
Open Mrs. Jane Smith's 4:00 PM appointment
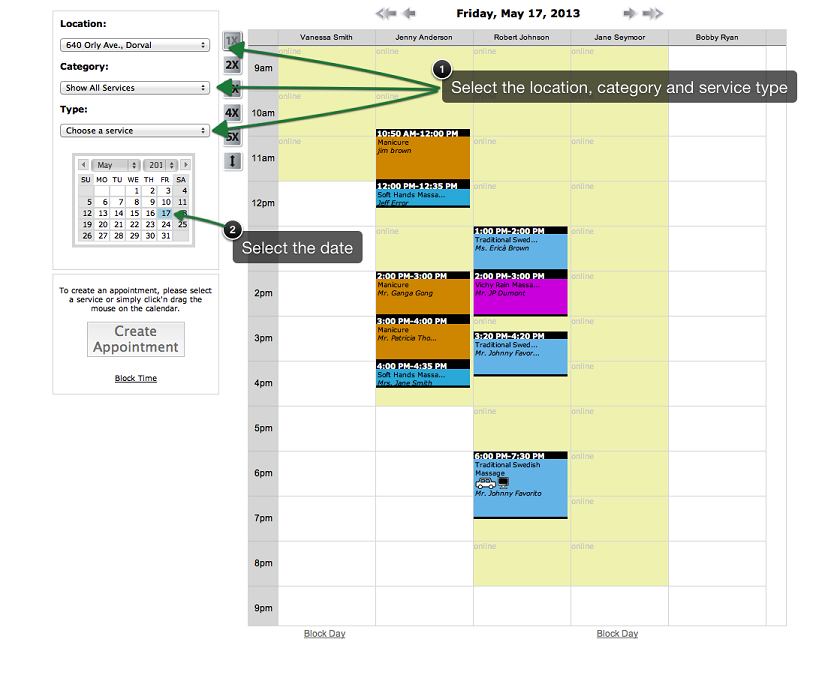pos(423,374)
